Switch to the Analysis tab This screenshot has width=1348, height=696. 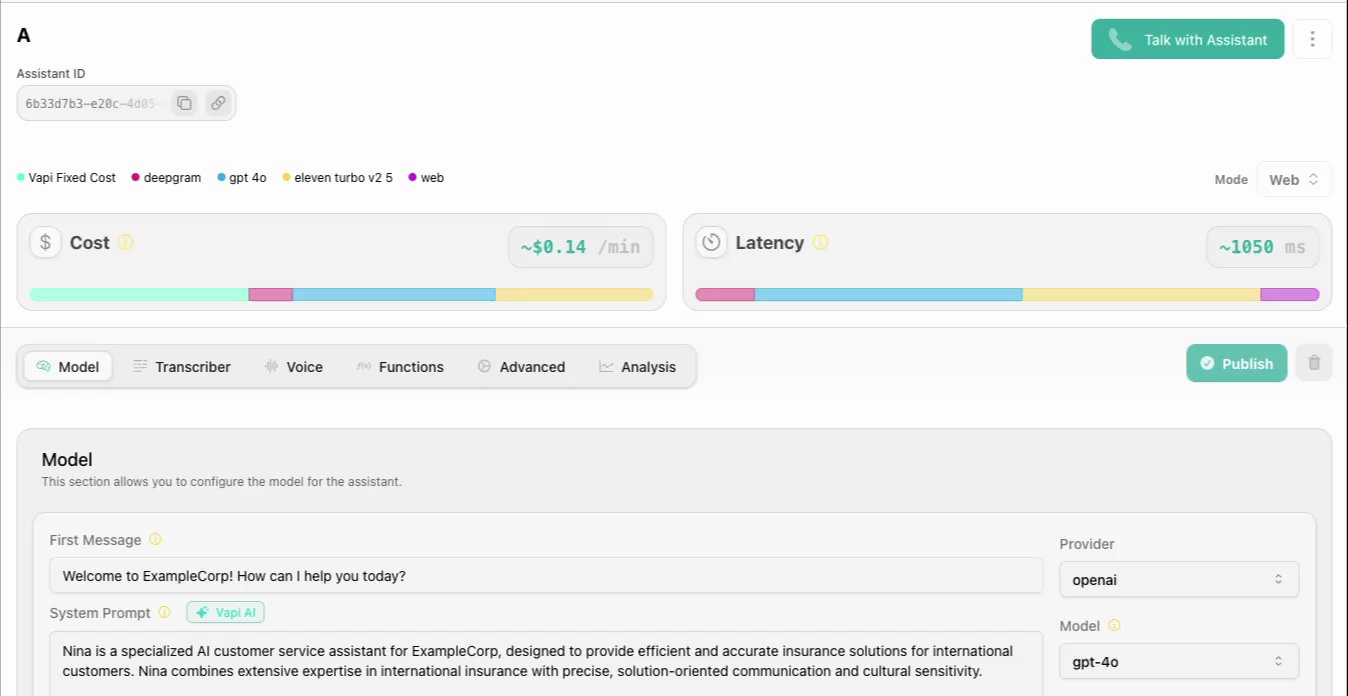(638, 367)
